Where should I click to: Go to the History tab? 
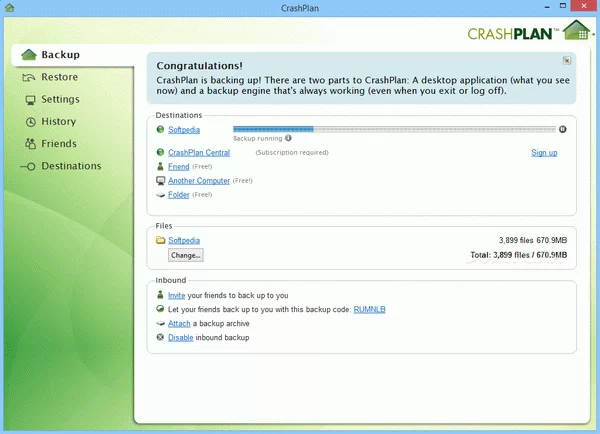58,121
